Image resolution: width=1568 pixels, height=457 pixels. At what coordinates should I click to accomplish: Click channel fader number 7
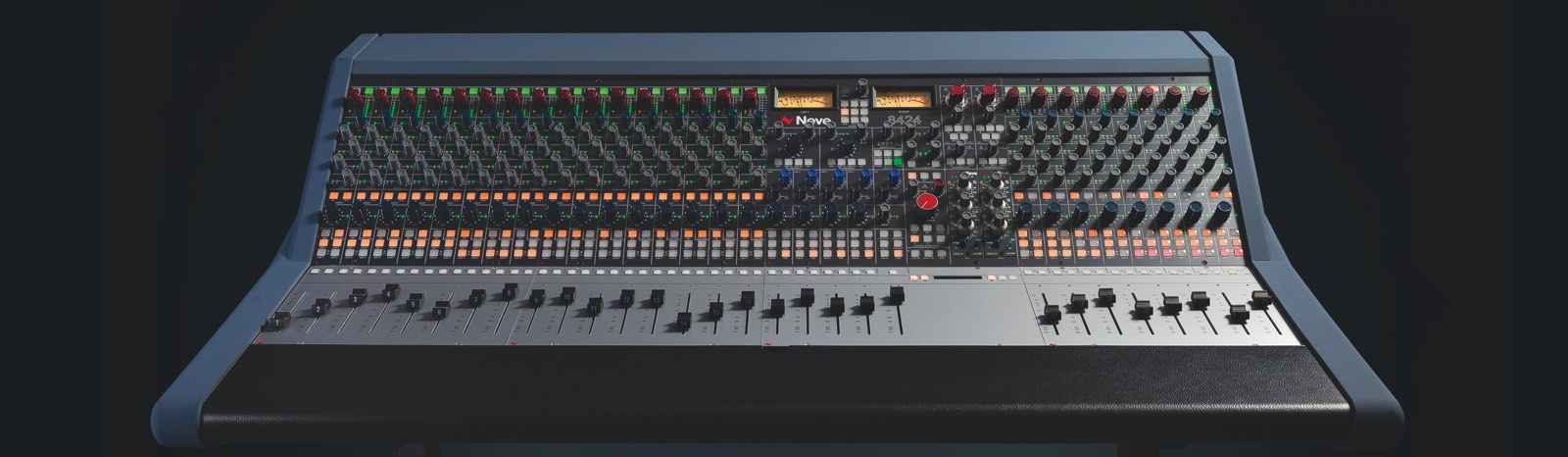coord(477,297)
